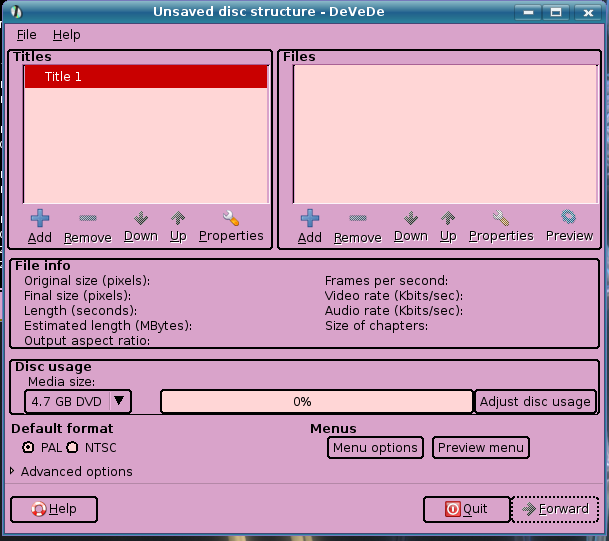The width and height of the screenshot is (609, 541).
Task: Click Remove icon in Titles panel
Action: click(x=87, y=218)
